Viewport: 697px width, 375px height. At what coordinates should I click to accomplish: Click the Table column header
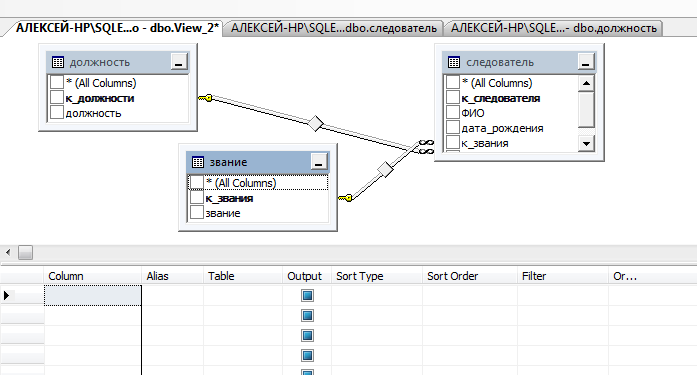[x=243, y=276]
